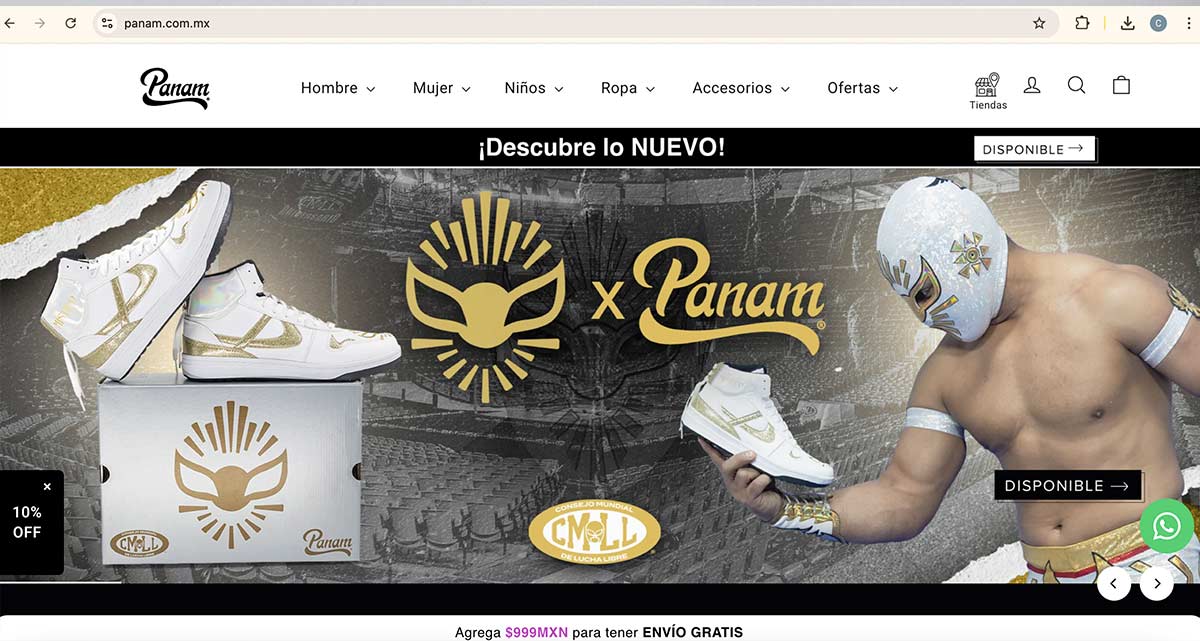The height and width of the screenshot is (641, 1200).
Task: Open the Ropa menu
Action: point(628,88)
